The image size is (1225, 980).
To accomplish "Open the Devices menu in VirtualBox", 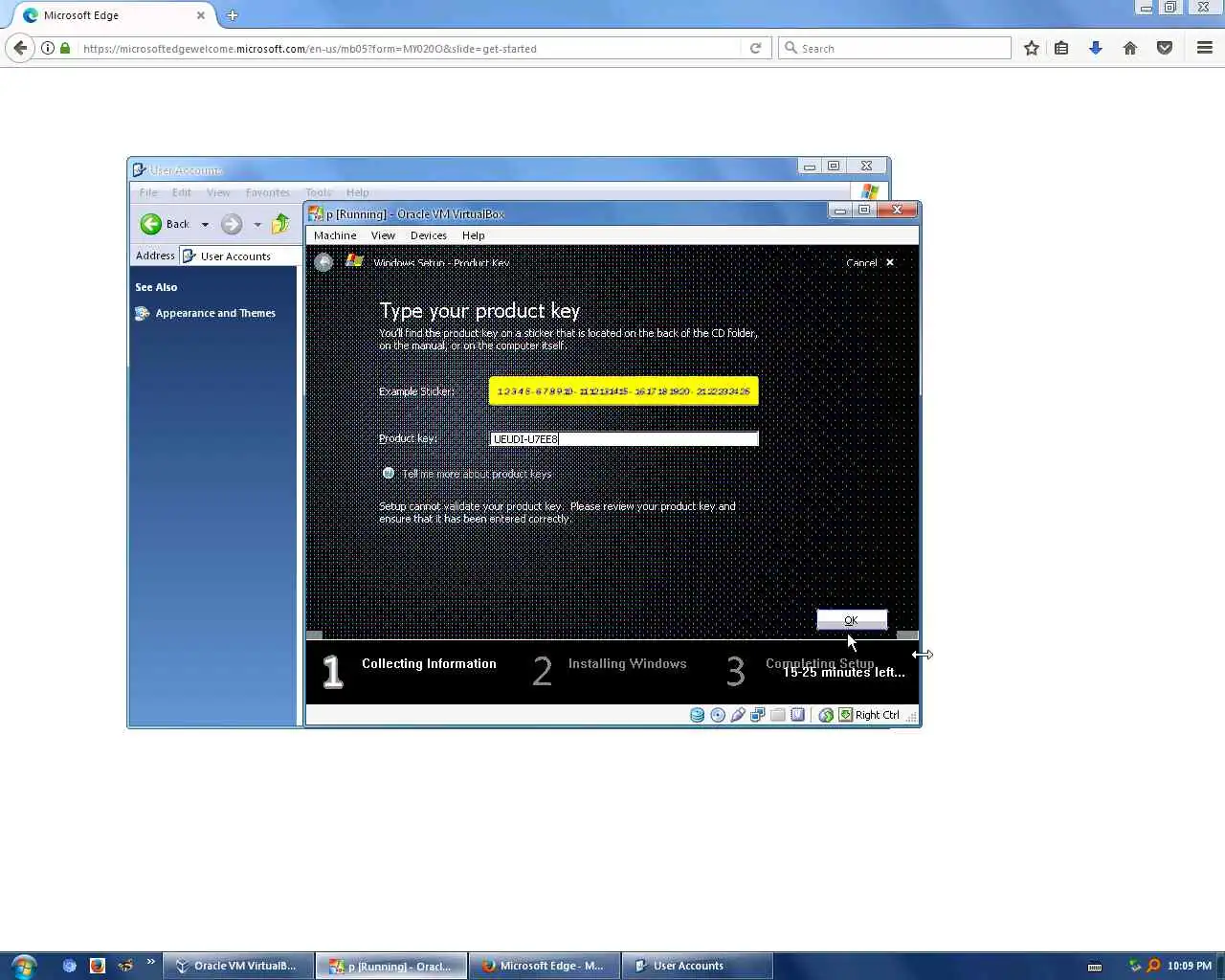I will pyautogui.click(x=429, y=235).
